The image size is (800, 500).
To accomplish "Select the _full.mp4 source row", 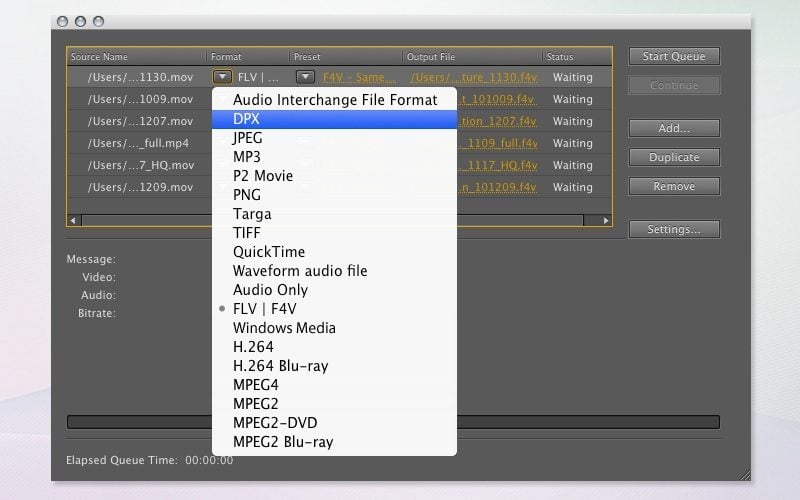I will click(140, 143).
